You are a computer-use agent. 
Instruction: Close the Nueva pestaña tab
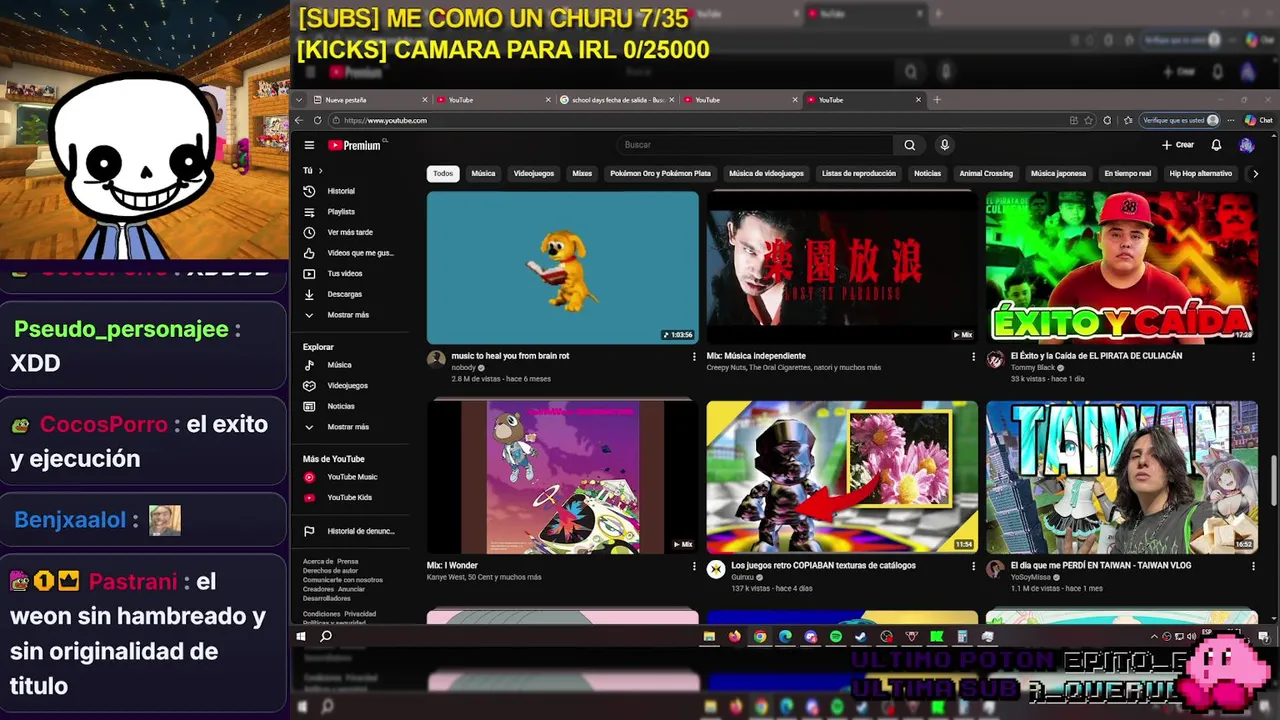click(425, 100)
